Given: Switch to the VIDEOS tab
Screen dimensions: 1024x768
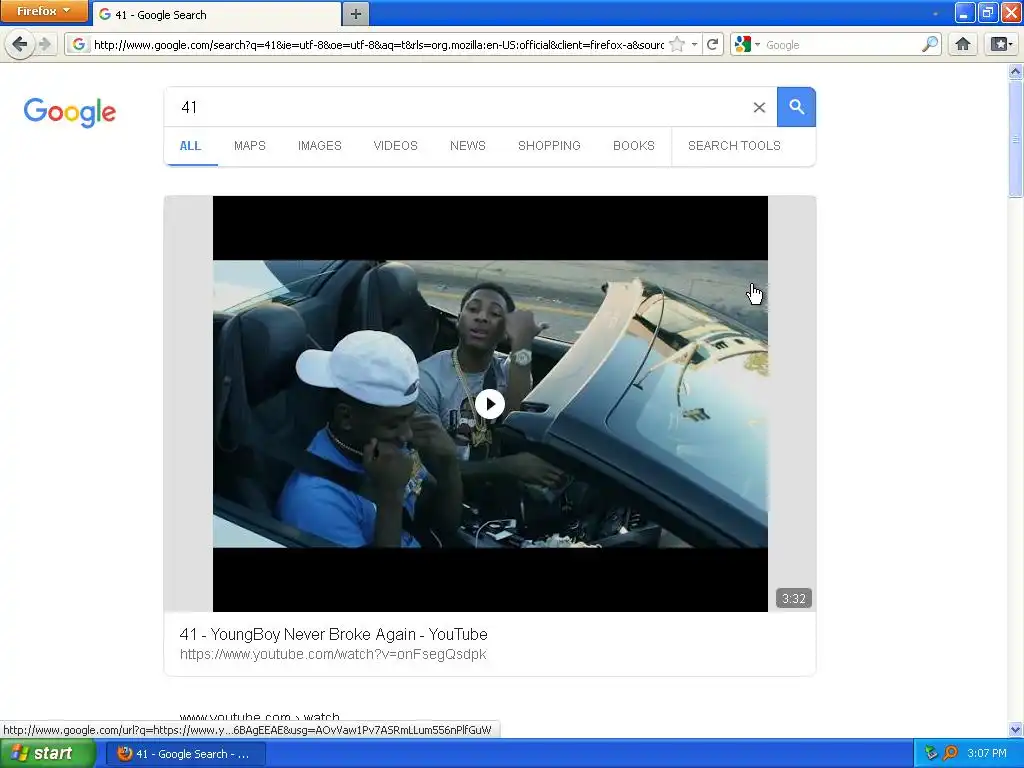Looking at the screenshot, I should 395,146.
